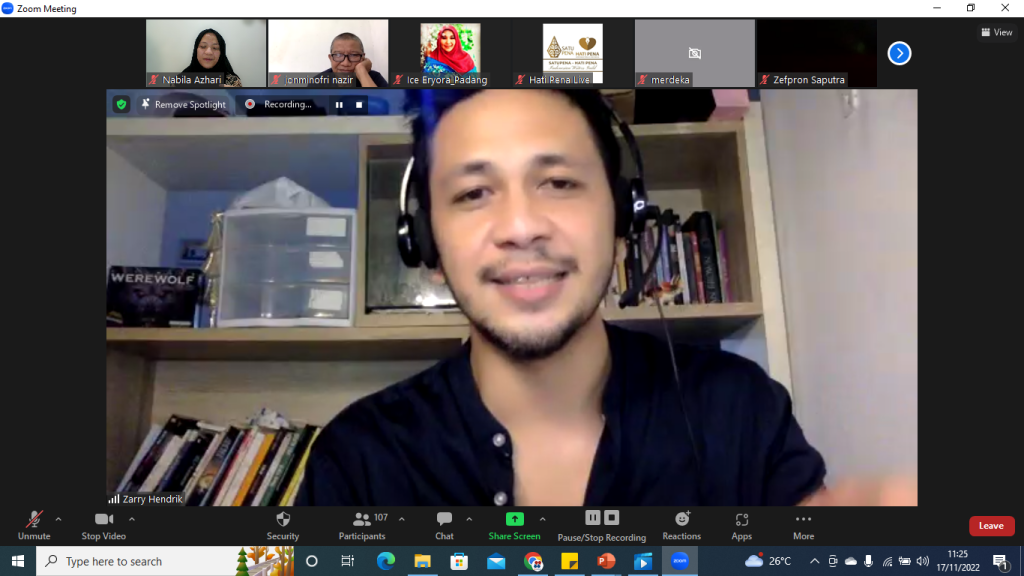Open Microsoft Store from the taskbar
The image size is (1024, 576).
point(459,561)
